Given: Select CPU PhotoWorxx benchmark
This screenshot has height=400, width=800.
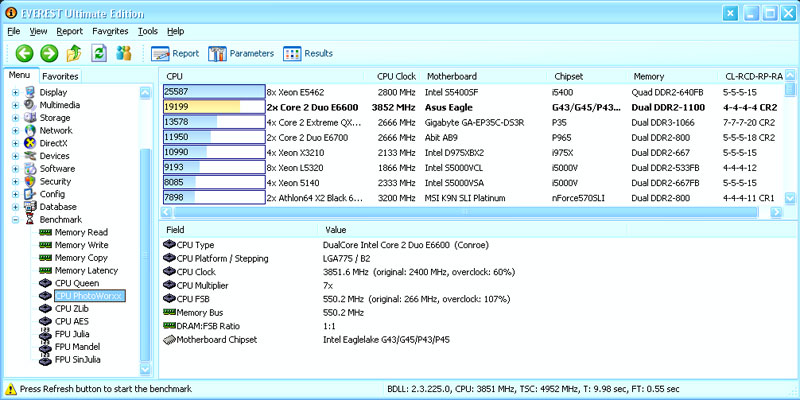Looking at the screenshot, I should point(89,296).
